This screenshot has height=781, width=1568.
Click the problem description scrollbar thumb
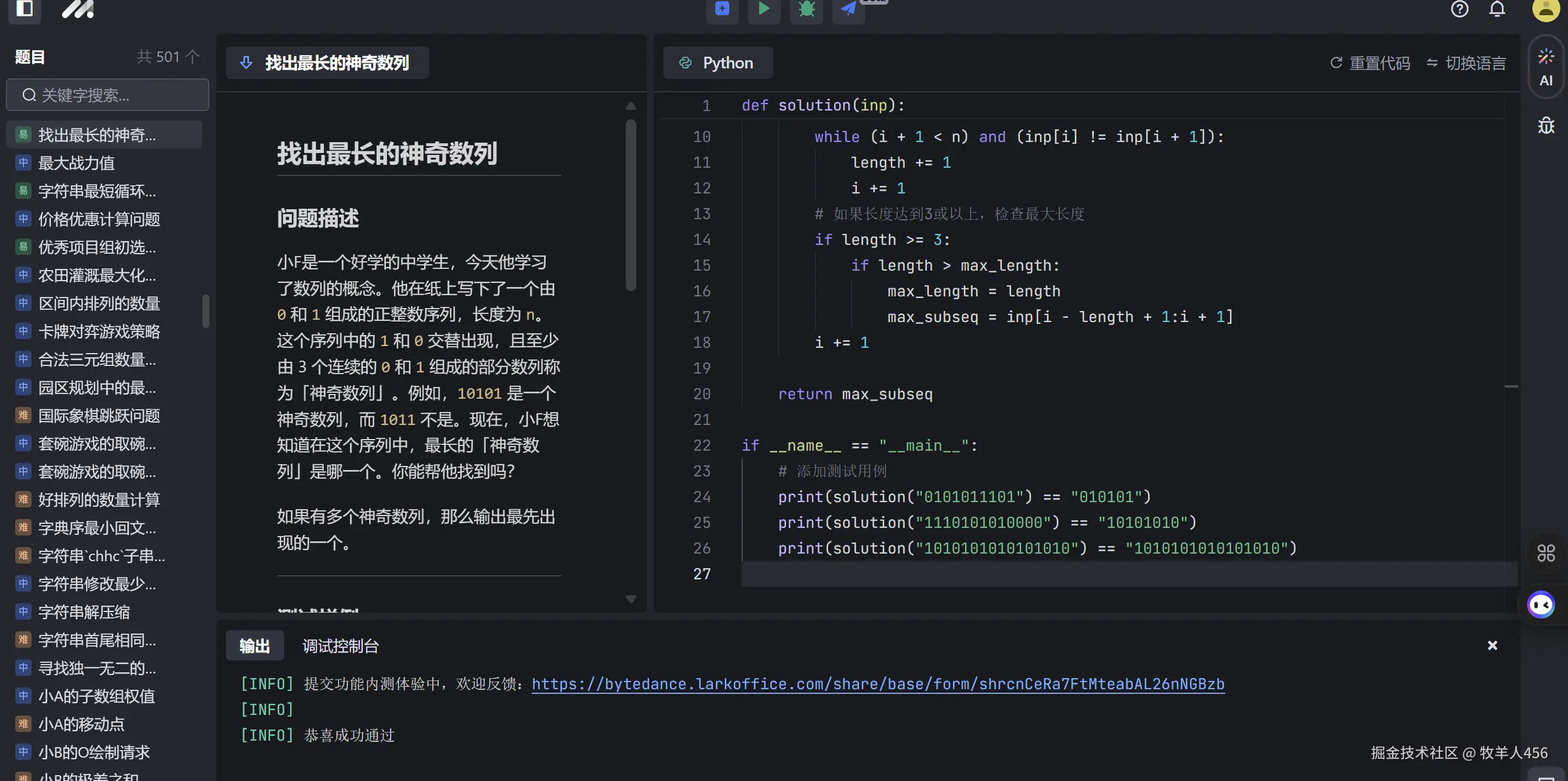[x=630, y=204]
